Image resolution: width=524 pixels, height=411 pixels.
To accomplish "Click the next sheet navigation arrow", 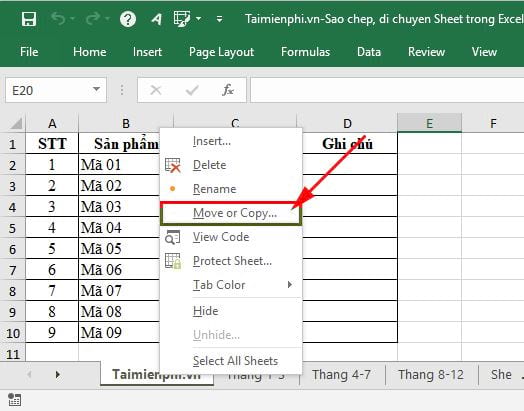I will coord(58,375).
